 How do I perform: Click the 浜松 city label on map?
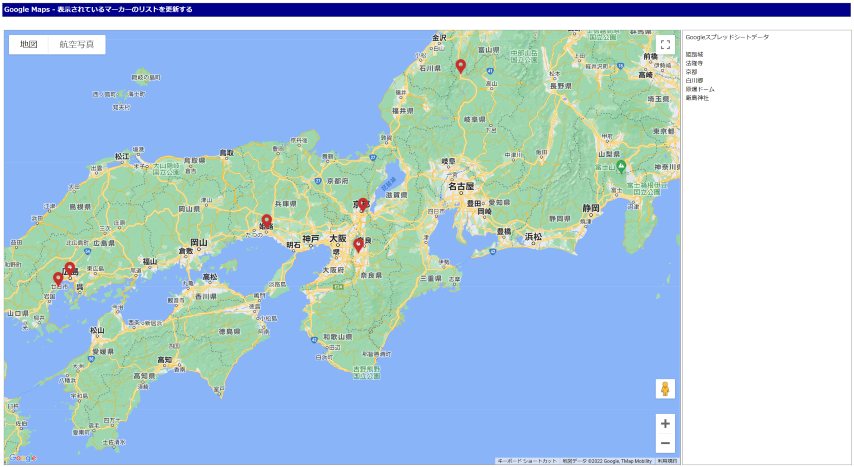[x=533, y=236]
